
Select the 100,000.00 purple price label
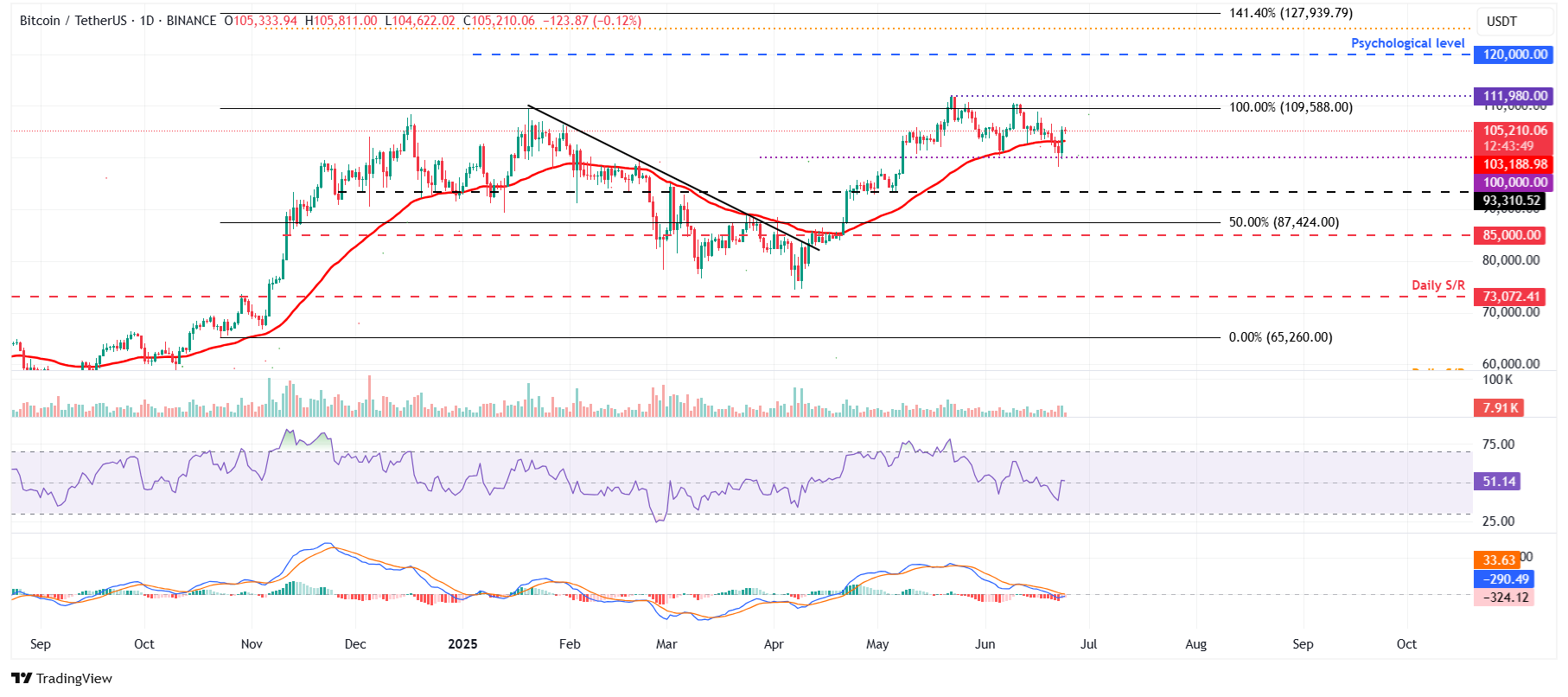point(1514,182)
